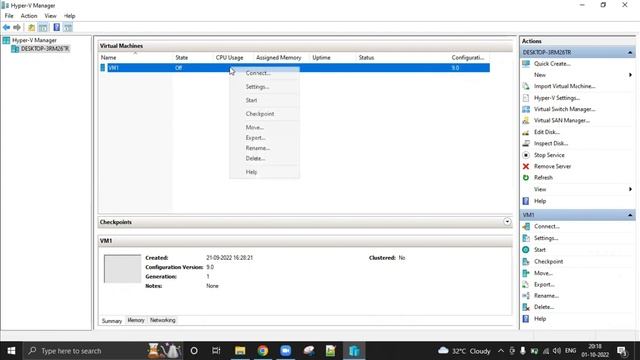Image resolution: width=640 pixels, height=360 pixels.
Task: Open the View menu in menu bar
Action: point(51,16)
